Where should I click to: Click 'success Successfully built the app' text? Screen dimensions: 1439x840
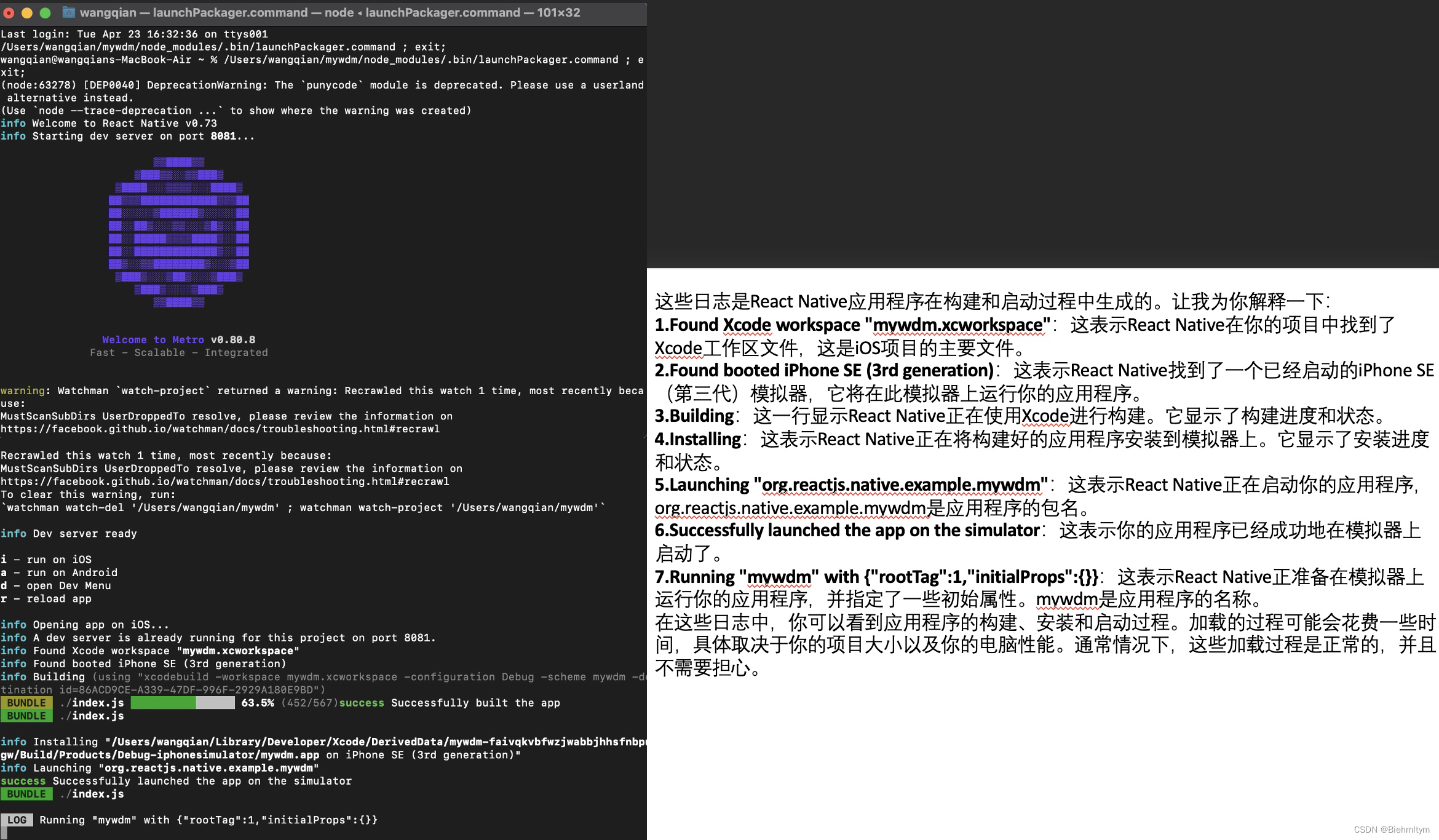click(x=450, y=703)
